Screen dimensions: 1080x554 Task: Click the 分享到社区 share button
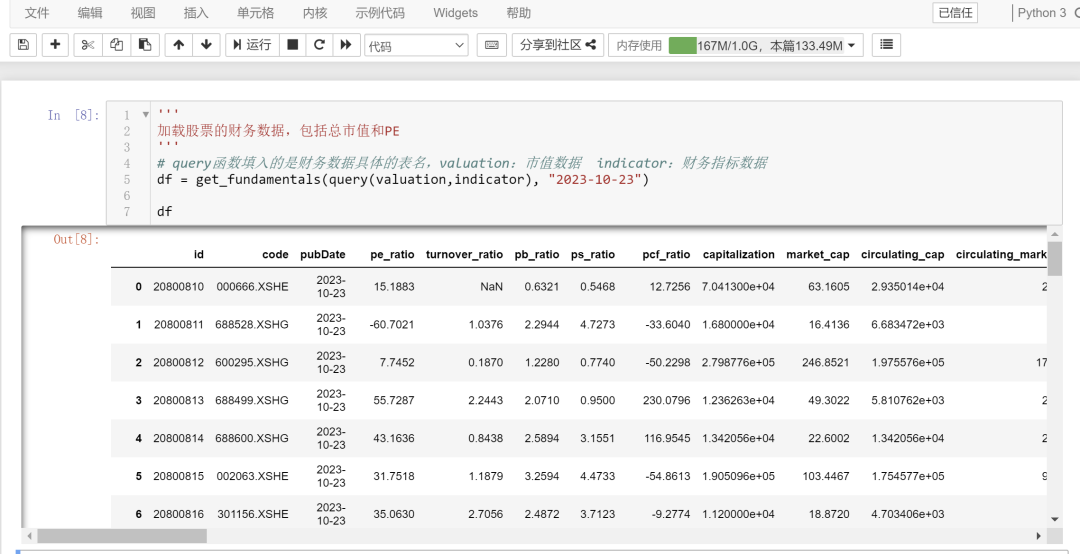click(x=558, y=45)
